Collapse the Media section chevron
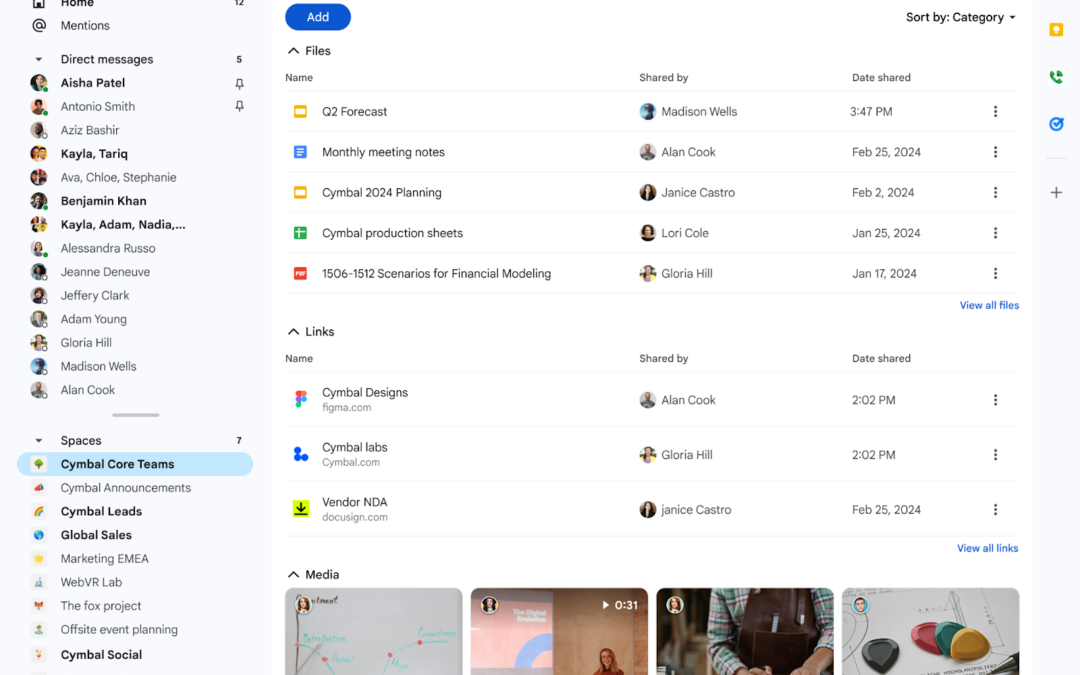Screen dimensions: 1080x675 point(293,574)
